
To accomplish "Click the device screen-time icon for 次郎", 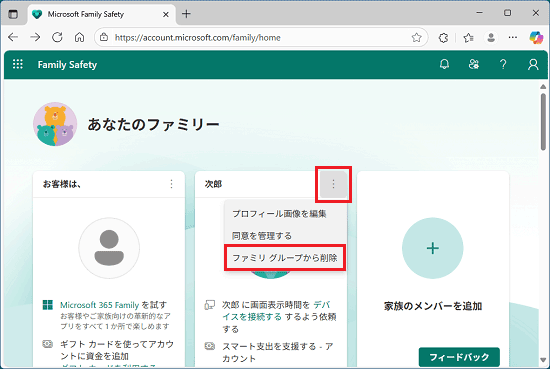I will click(x=210, y=305).
